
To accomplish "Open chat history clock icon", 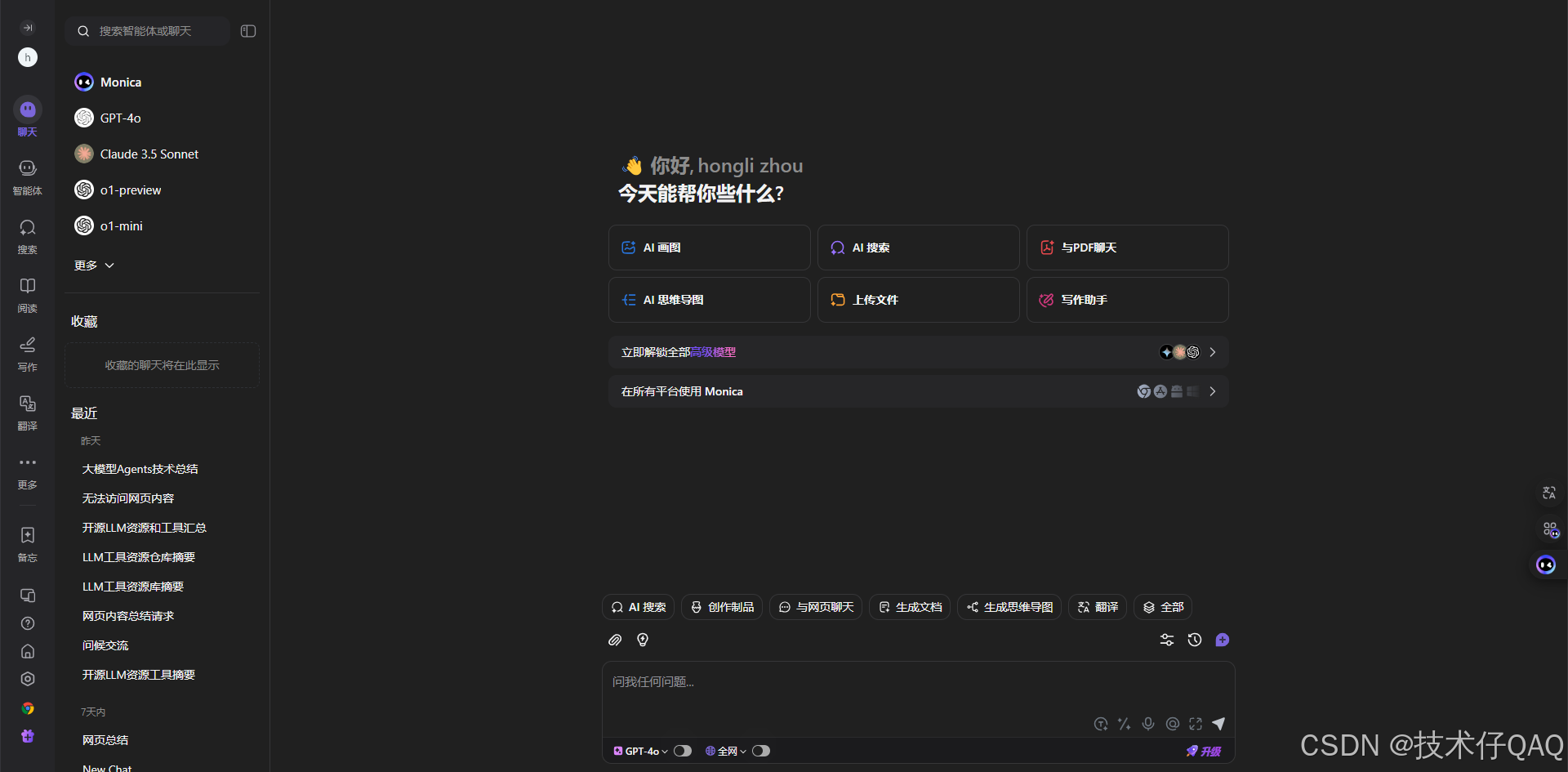I will 1195,640.
